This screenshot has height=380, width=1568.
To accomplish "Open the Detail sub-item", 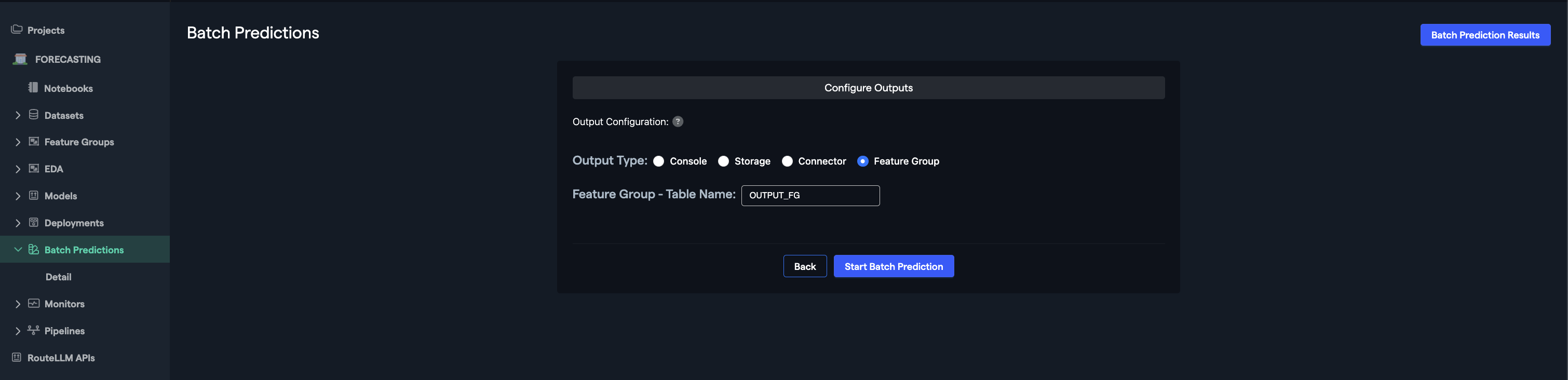I will (59, 277).
